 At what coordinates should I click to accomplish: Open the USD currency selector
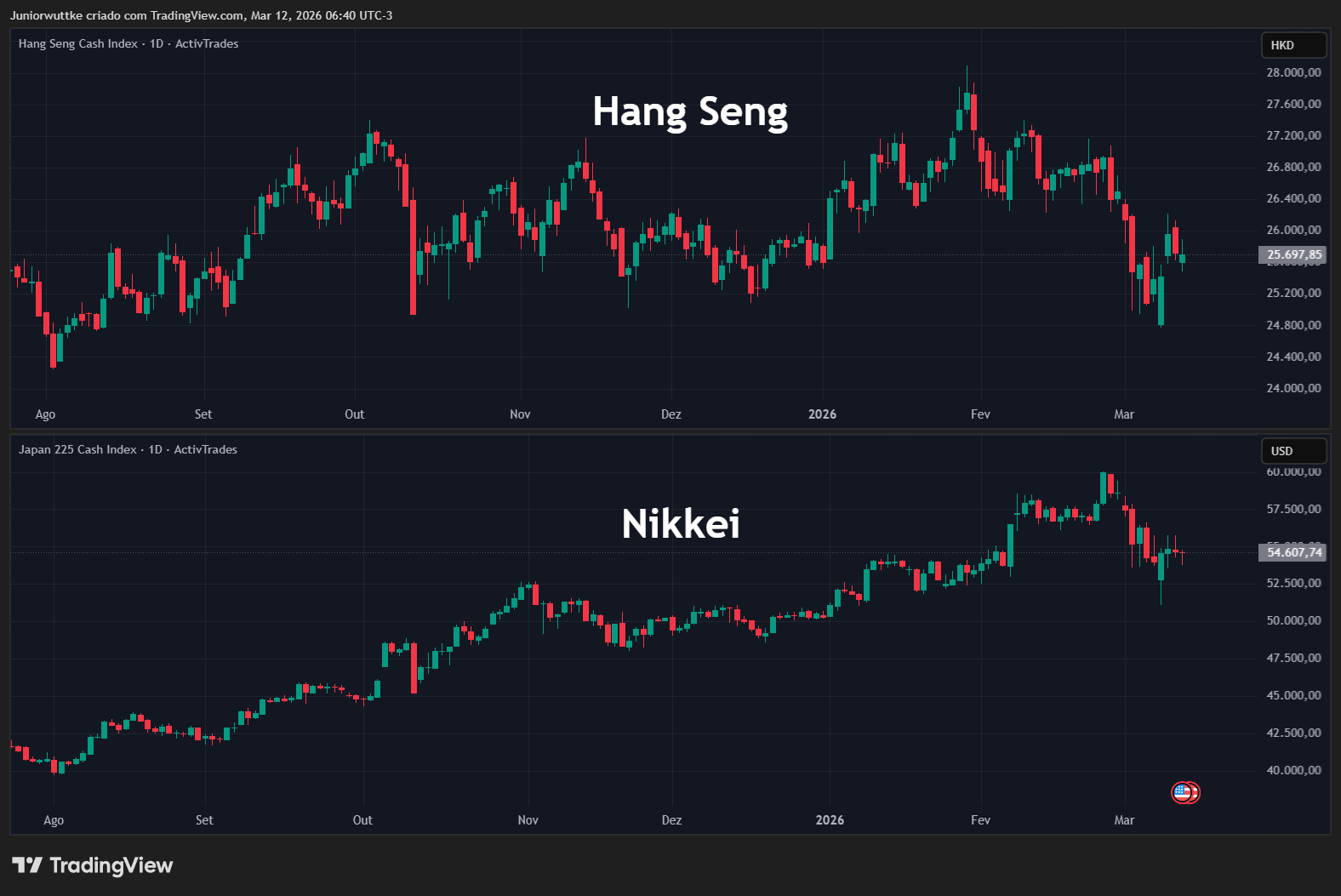pos(1293,451)
